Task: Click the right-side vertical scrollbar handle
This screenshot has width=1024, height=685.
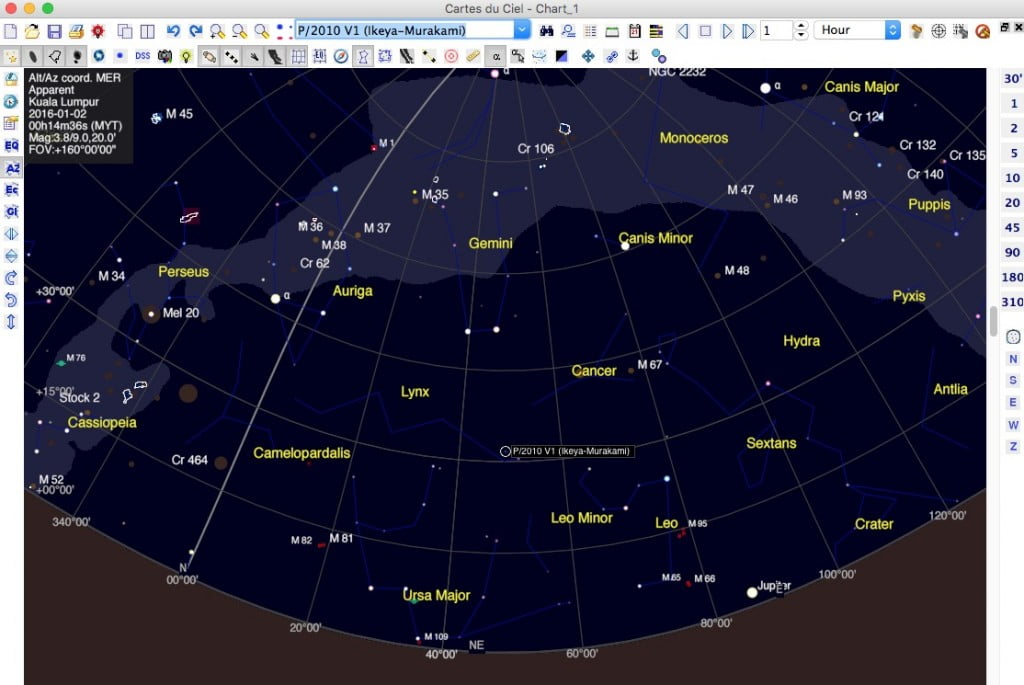Action: tap(993, 321)
